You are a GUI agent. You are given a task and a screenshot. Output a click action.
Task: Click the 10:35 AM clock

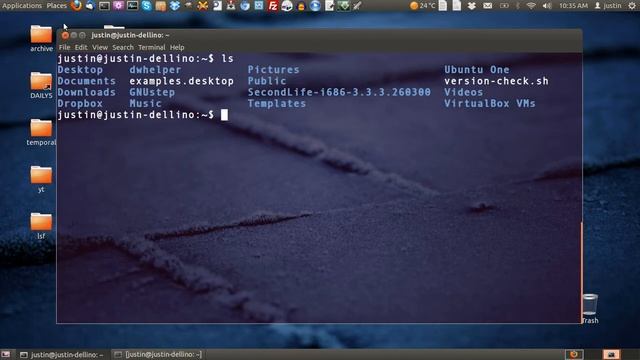point(573,6)
